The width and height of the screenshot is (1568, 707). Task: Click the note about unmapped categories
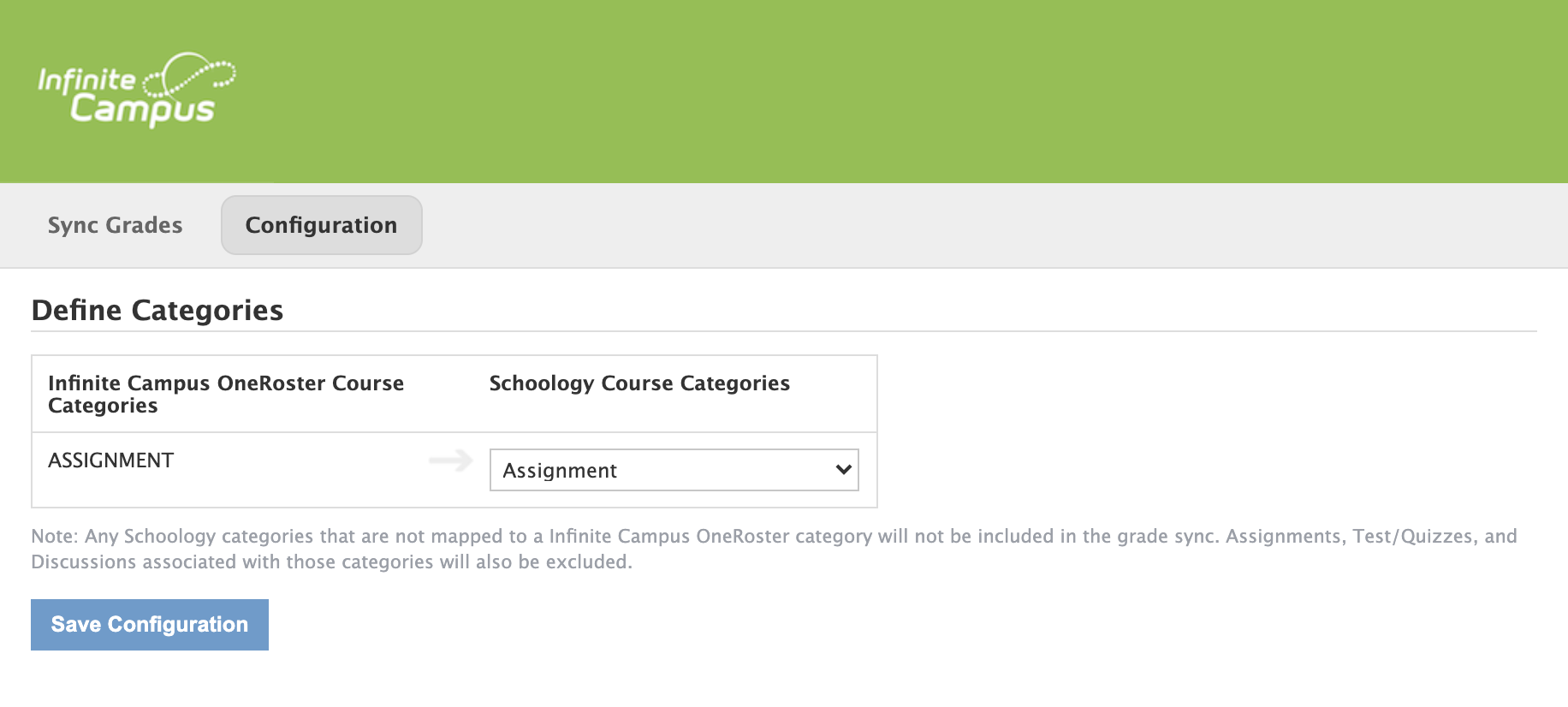[774, 537]
